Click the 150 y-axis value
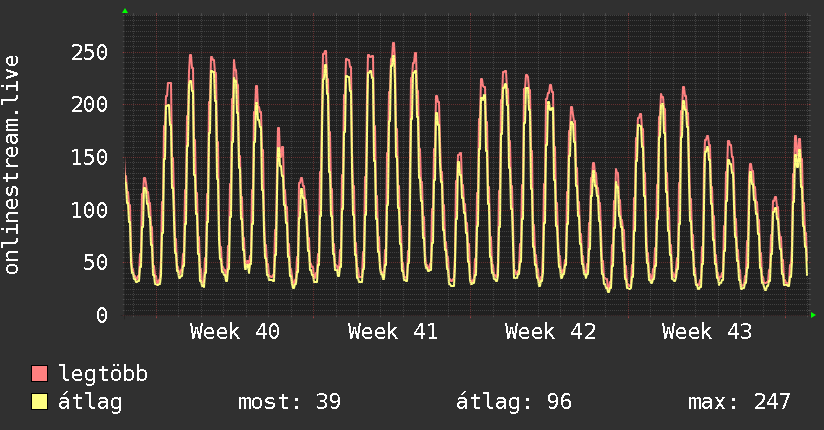The image size is (824, 430). click(90, 157)
